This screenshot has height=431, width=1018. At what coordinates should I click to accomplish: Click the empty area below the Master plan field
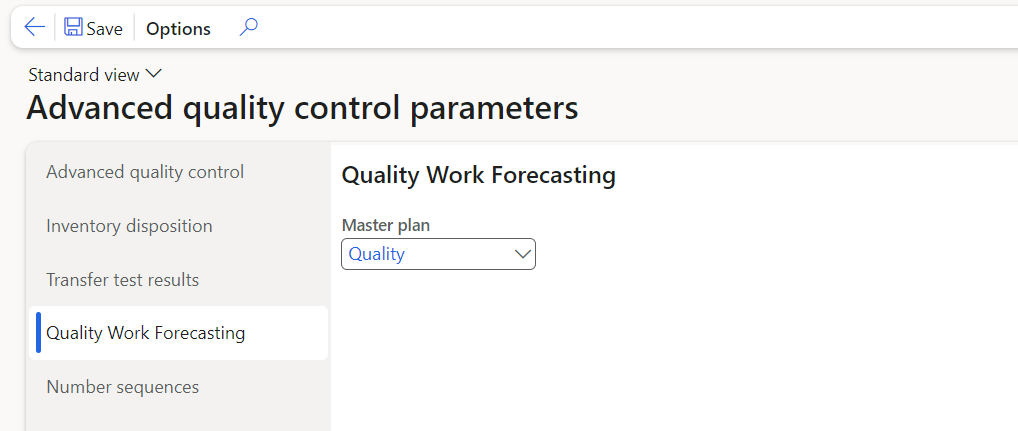pyautogui.click(x=600, y=350)
